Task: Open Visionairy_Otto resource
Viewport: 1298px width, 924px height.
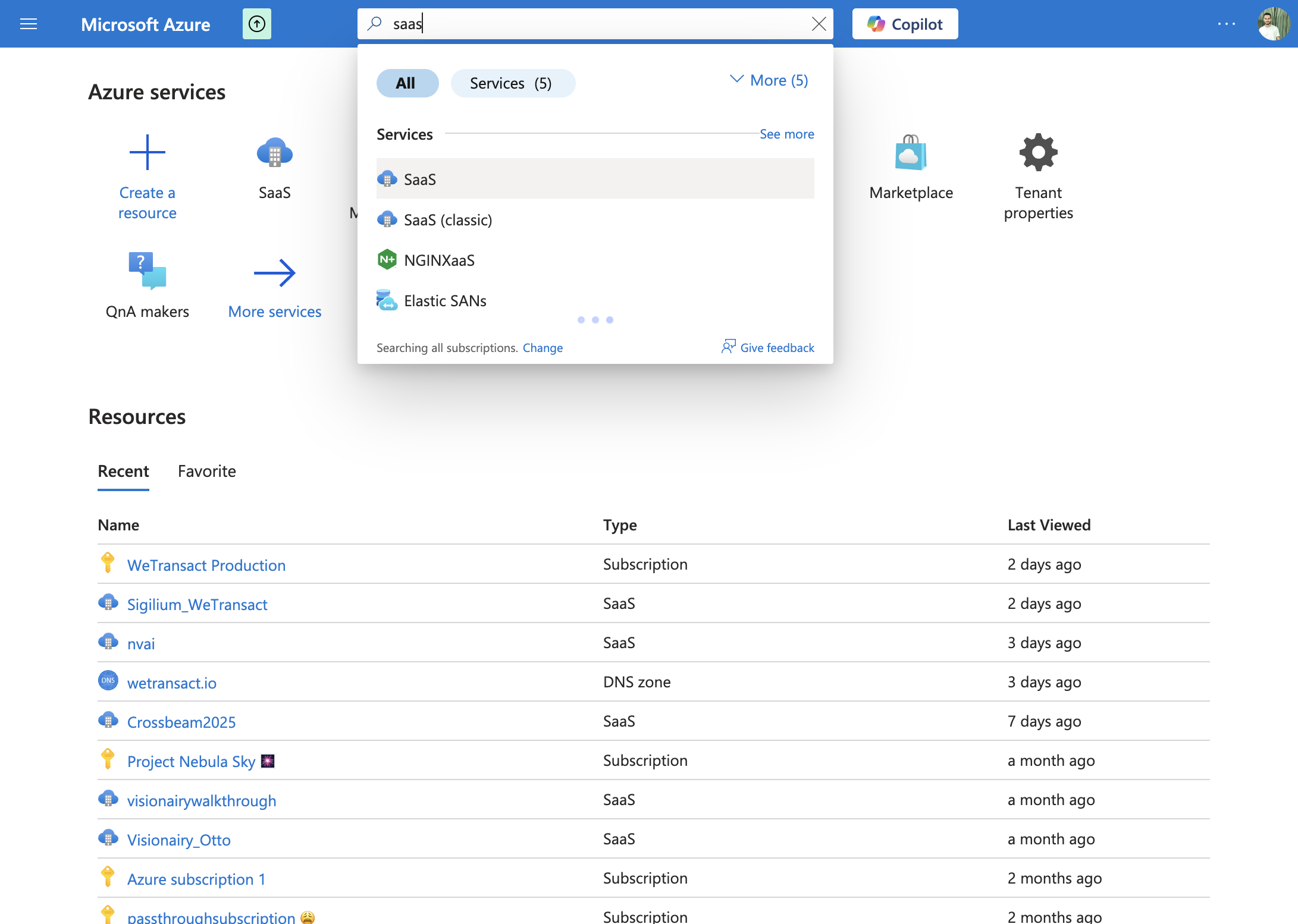Action: [179, 840]
